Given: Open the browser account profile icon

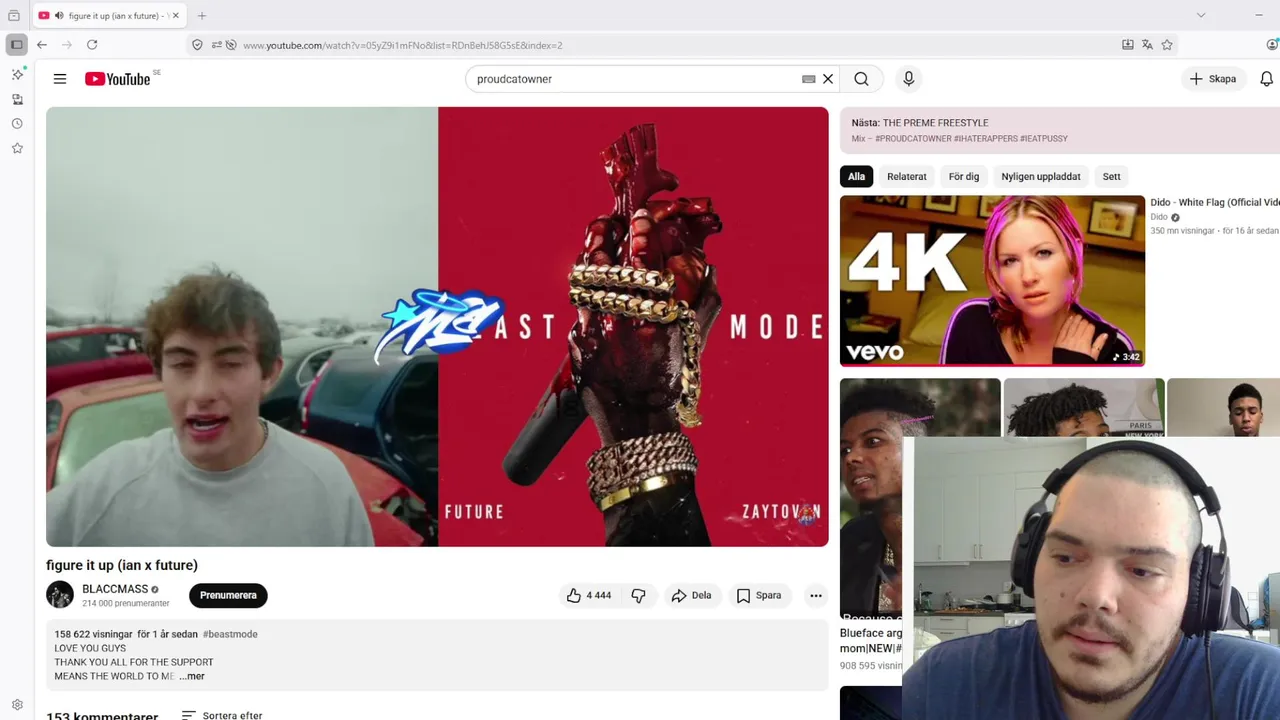Looking at the screenshot, I should coord(1272,45).
